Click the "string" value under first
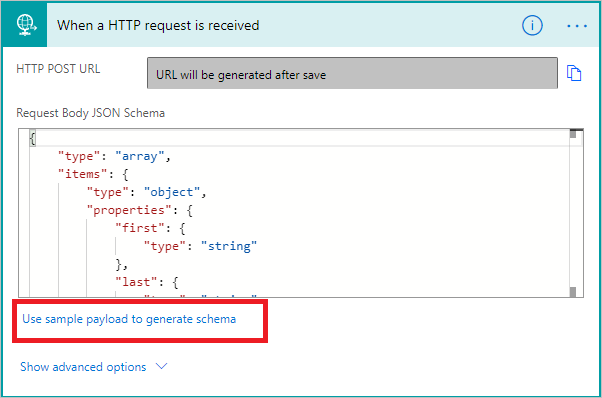This screenshot has height=398, width=602. tap(229, 246)
